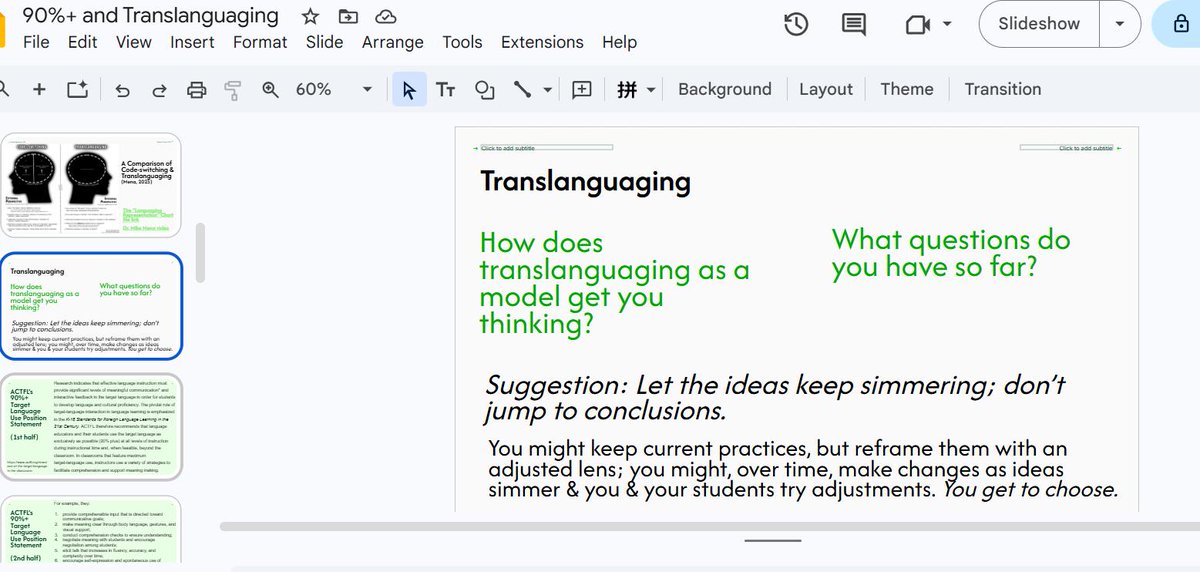Open the Arrange menu
This screenshot has height=572, width=1200.
click(392, 42)
